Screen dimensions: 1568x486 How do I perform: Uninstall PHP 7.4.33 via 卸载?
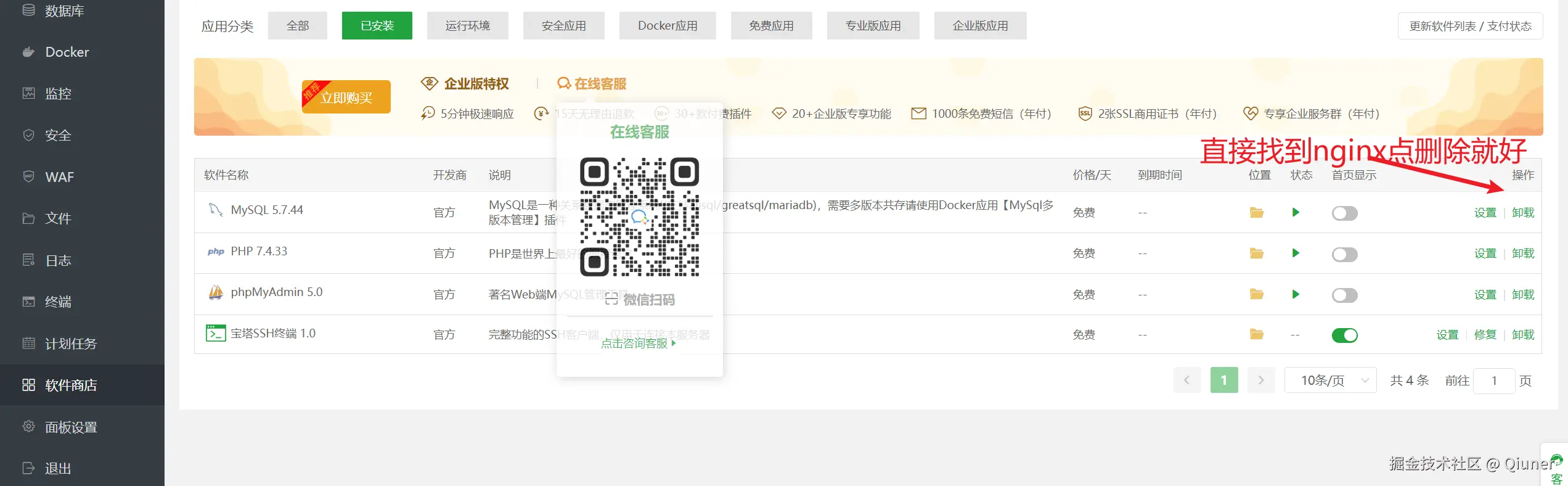click(1523, 253)
